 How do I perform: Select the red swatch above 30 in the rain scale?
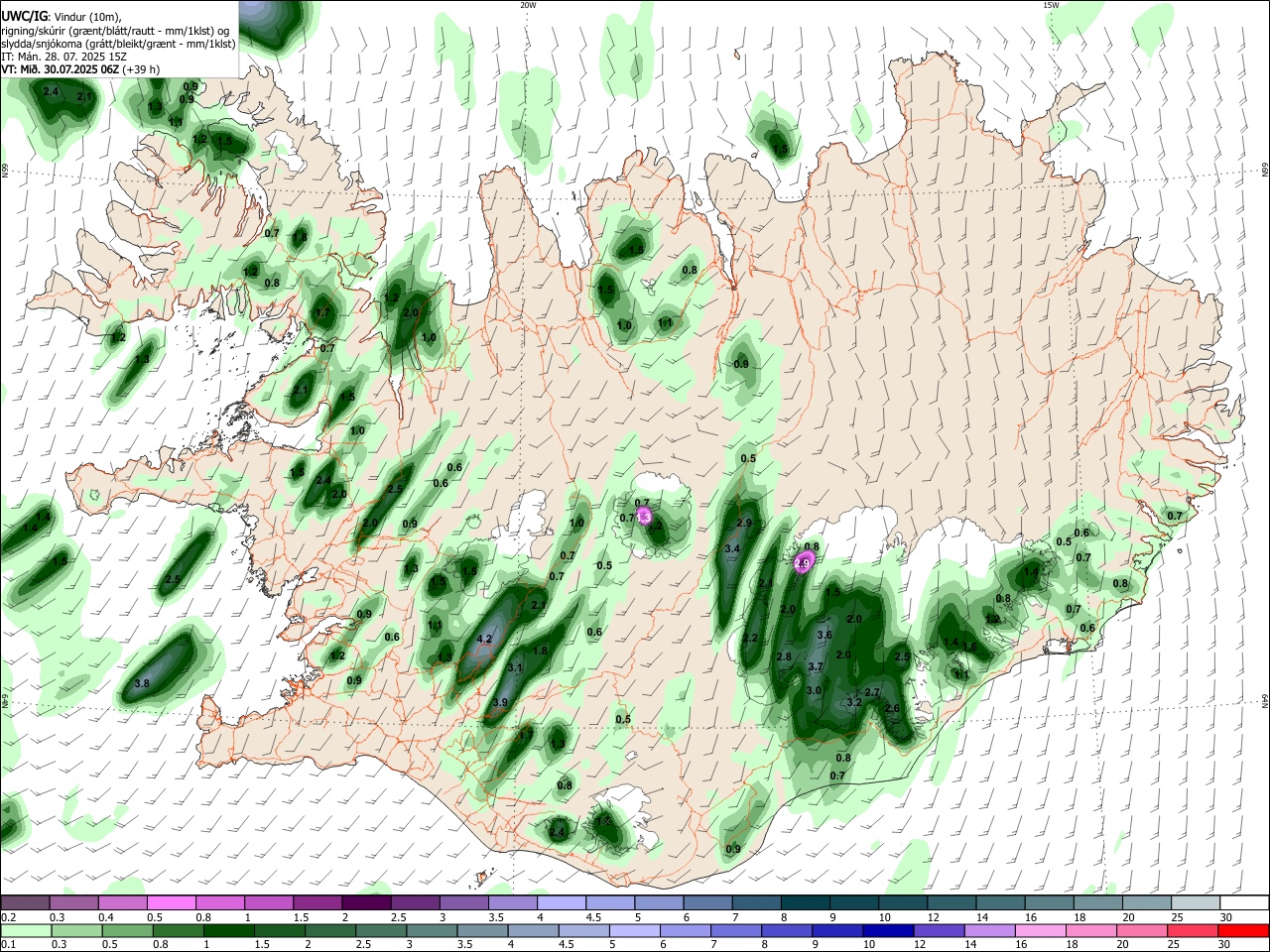[1244, 931]
